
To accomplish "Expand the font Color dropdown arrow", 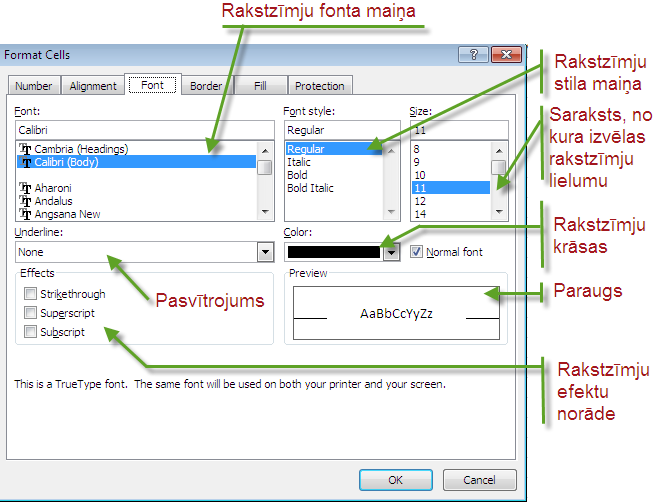I will pyautogui.click(x=392, y=252).
